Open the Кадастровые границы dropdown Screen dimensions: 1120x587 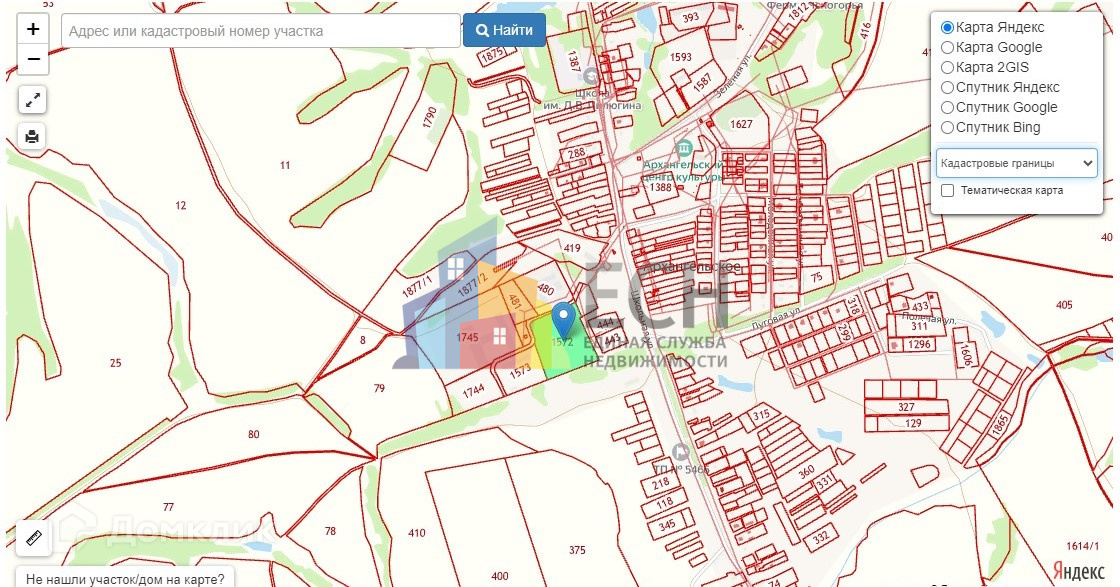coord(1016,163)
